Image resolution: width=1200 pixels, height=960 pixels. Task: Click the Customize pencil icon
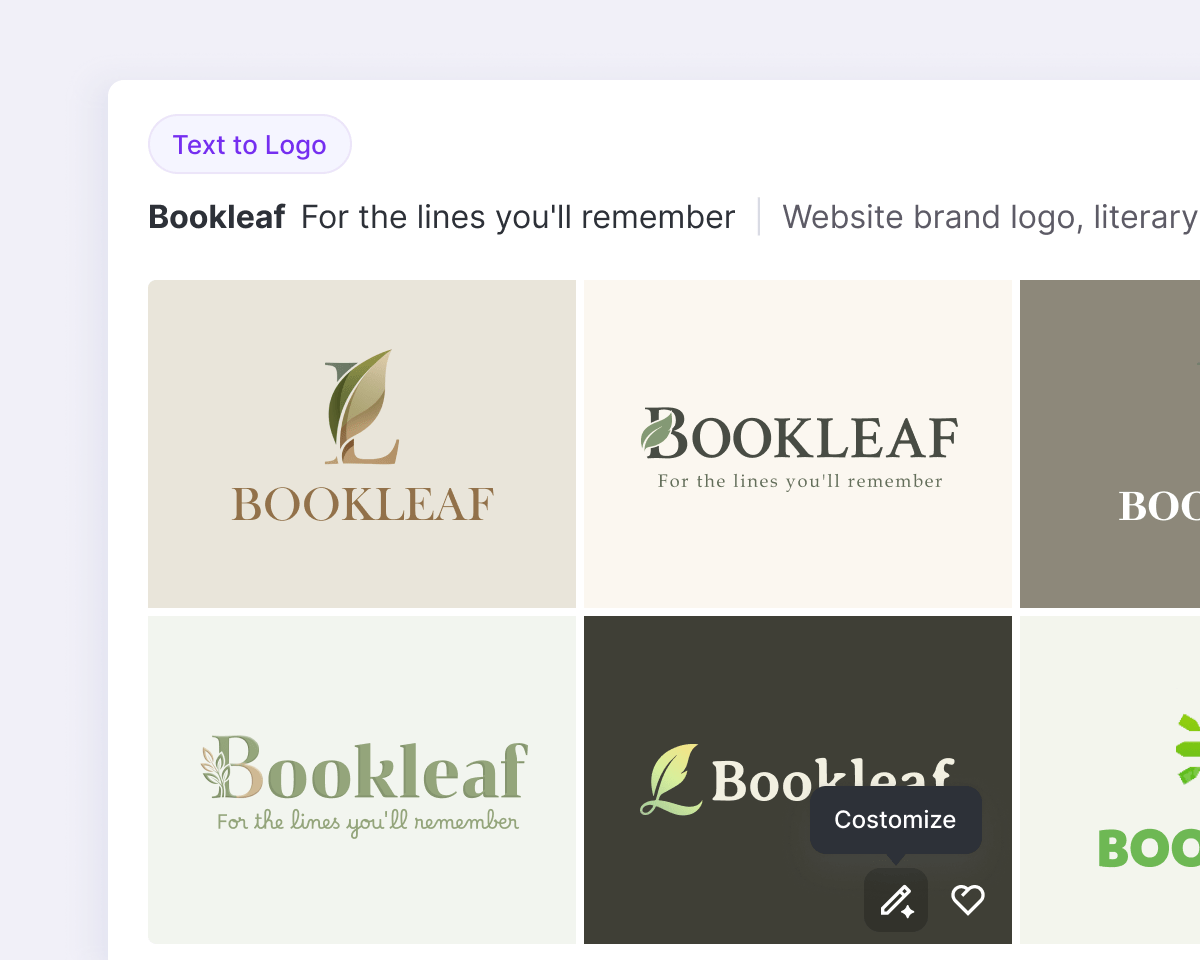(x=896, y=900)
